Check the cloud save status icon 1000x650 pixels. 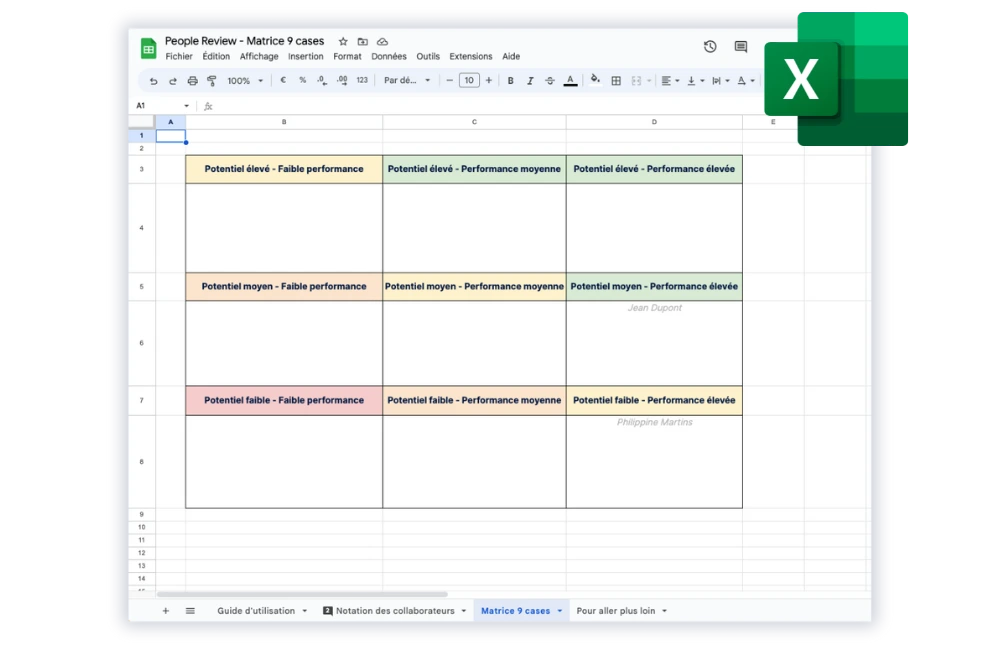coord(382,41)
